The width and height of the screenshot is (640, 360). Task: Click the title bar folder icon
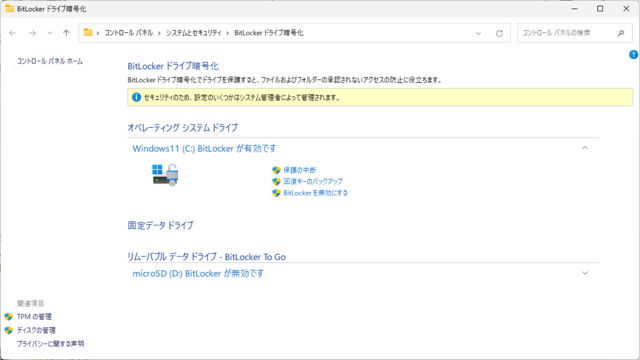(x=9, y=9)
